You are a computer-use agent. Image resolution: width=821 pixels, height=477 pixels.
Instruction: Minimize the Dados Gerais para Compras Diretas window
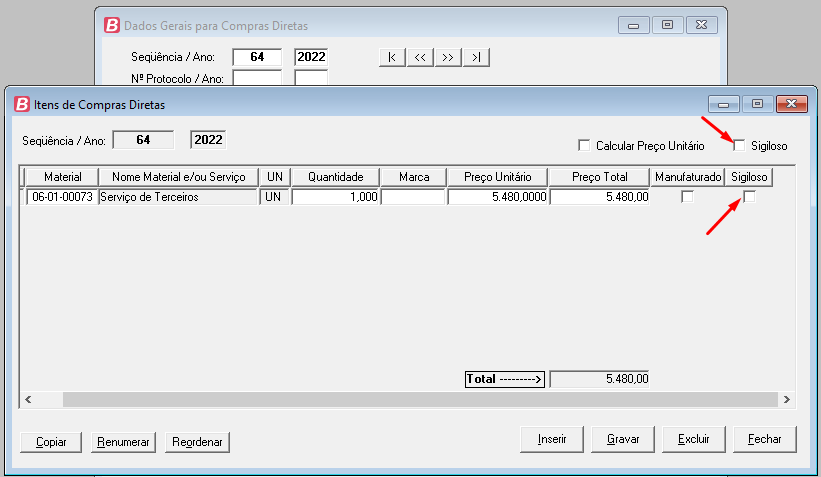634,25
